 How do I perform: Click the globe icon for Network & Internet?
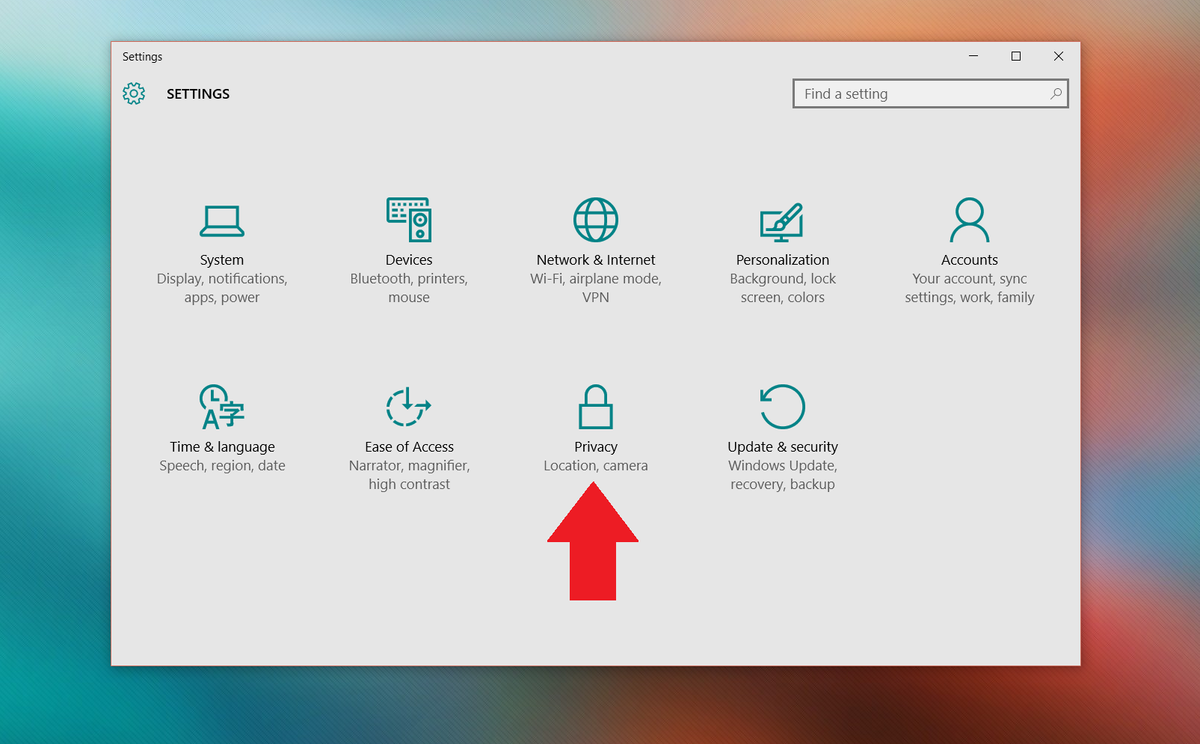tap(595, 220)
